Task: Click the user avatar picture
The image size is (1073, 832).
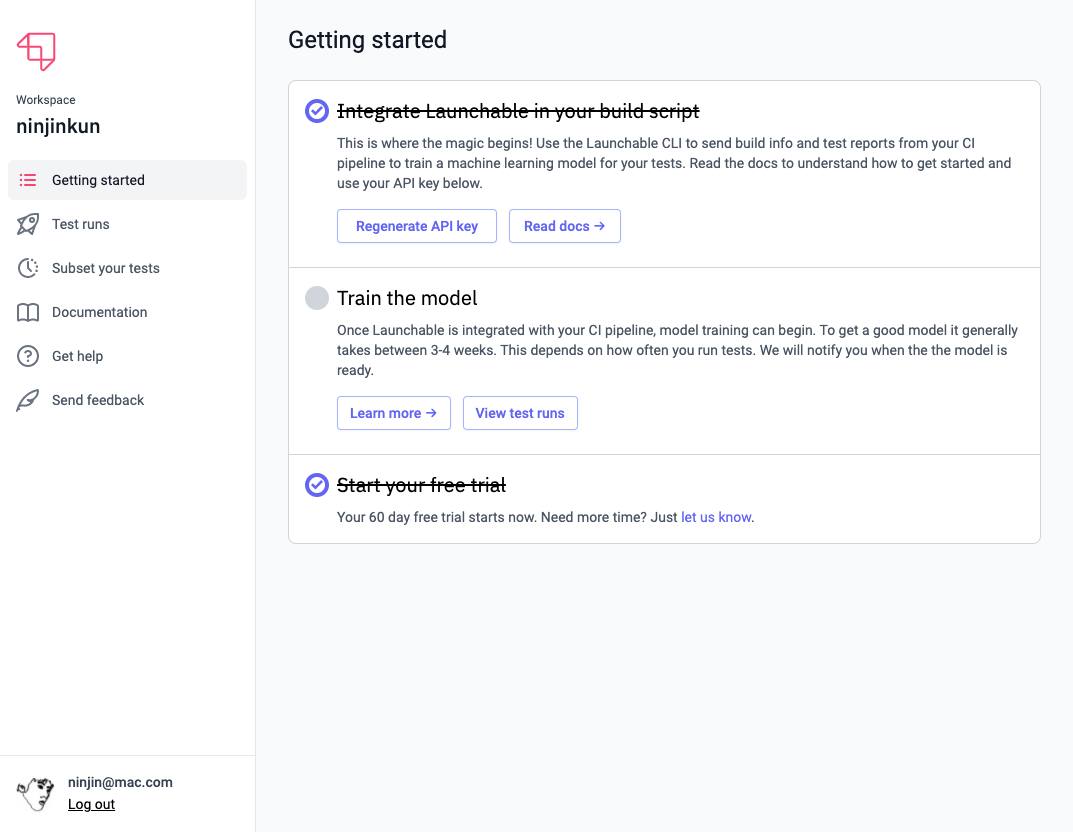Action: click(36, 794)
